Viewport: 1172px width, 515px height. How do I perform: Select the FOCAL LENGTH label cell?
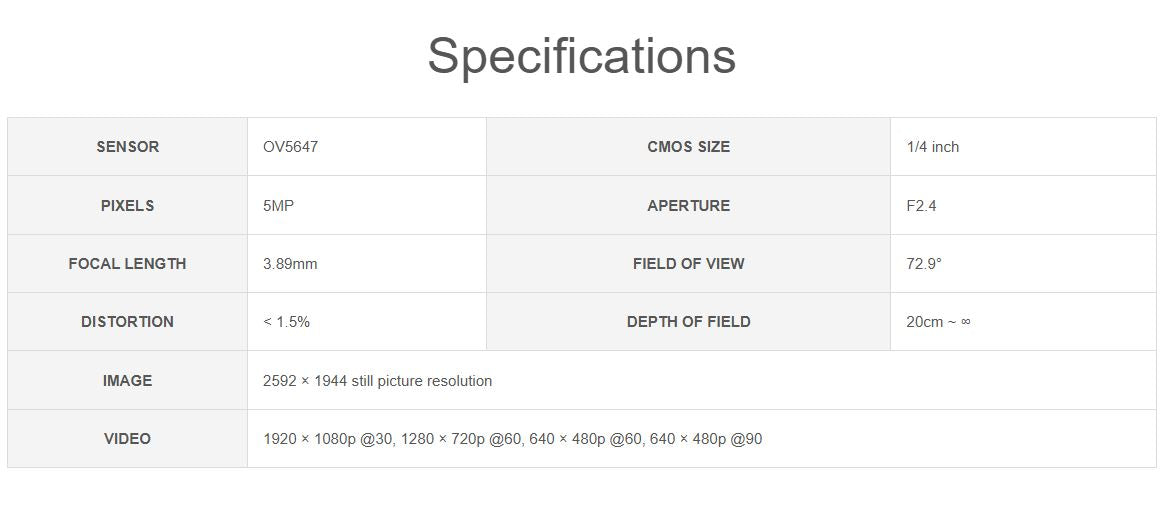tap(127, 264)
